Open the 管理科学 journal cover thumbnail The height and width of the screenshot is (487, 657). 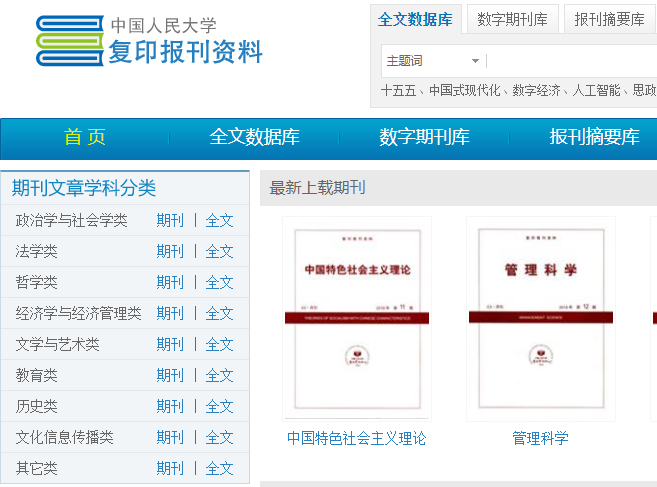(541, 319)
